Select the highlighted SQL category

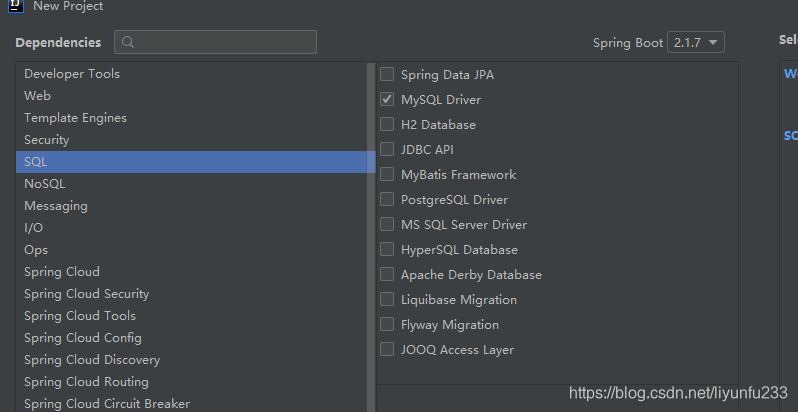pyautogui.click(x=195, y=162)
